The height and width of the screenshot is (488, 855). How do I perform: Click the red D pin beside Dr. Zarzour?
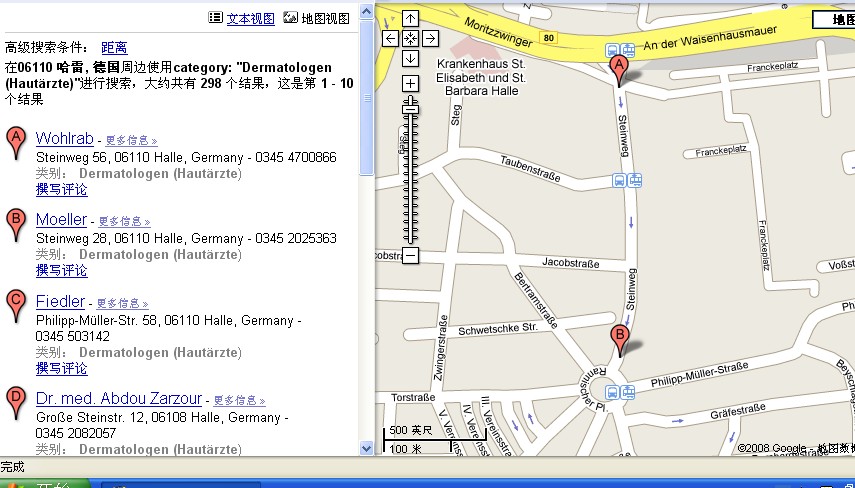16,402
